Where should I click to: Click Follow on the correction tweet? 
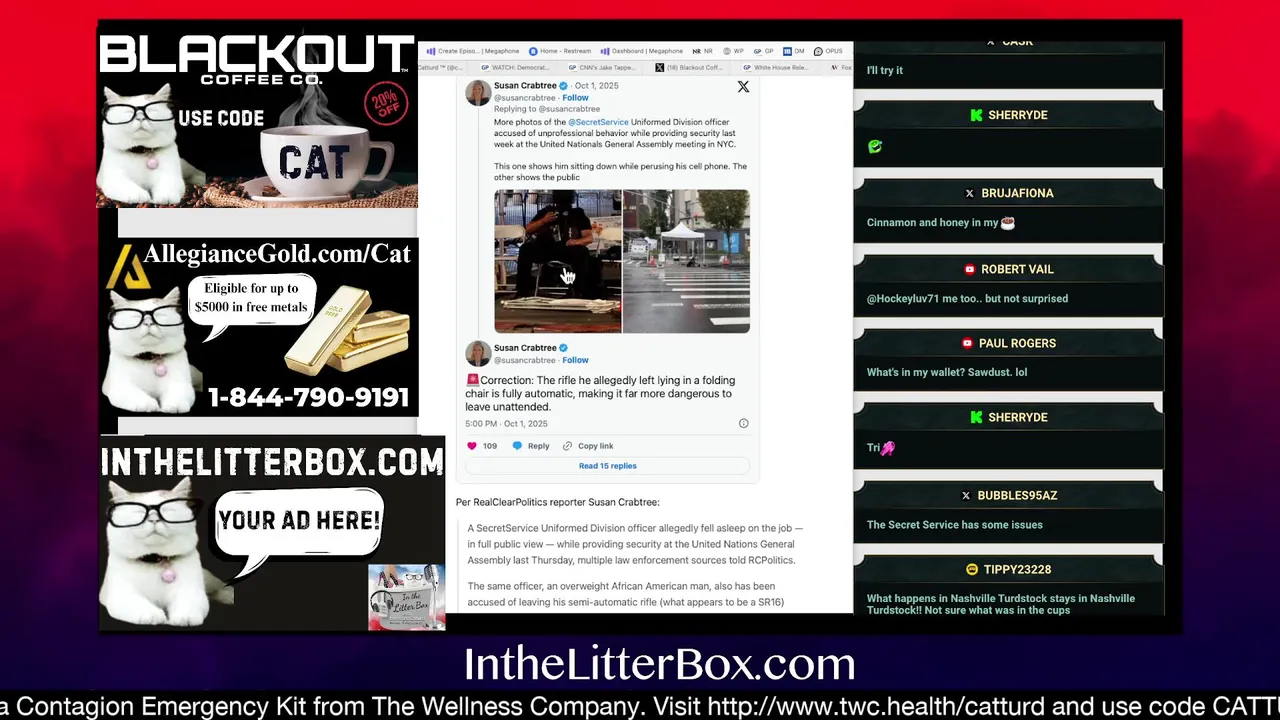click(x=575, y=360)
